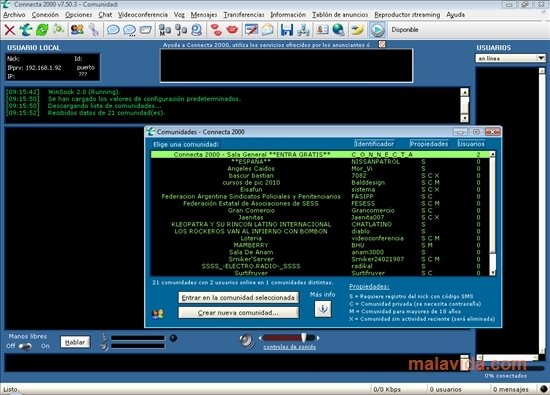
Task: Click the left arrow of volume slider
Action: tap(260, 338)
